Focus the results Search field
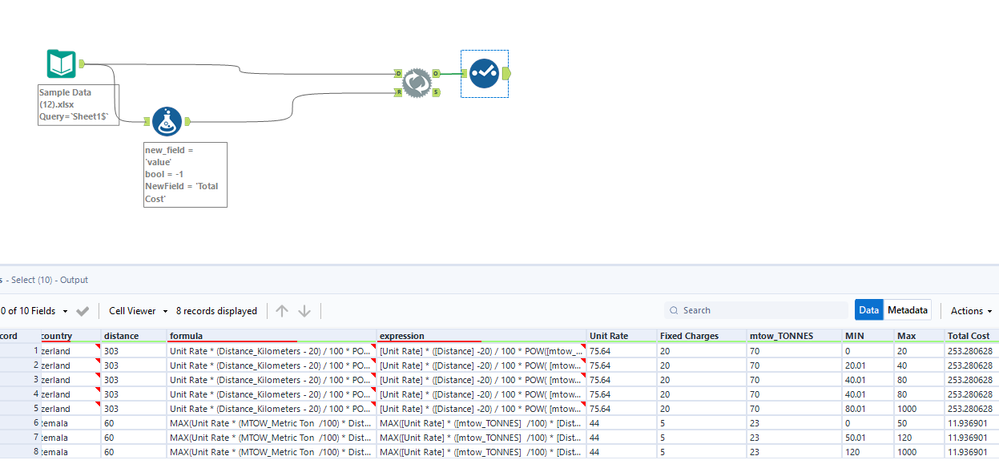This screenshot has height=461, width=999. click(x=756, y=310)
